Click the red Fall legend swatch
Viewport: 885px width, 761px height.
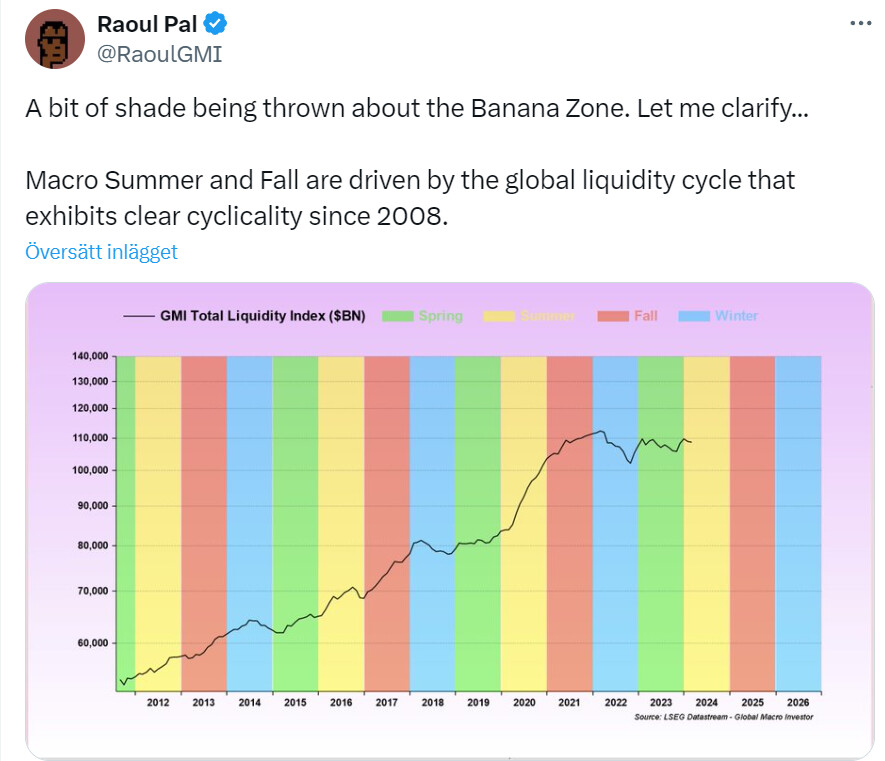[x=611, y=316]
